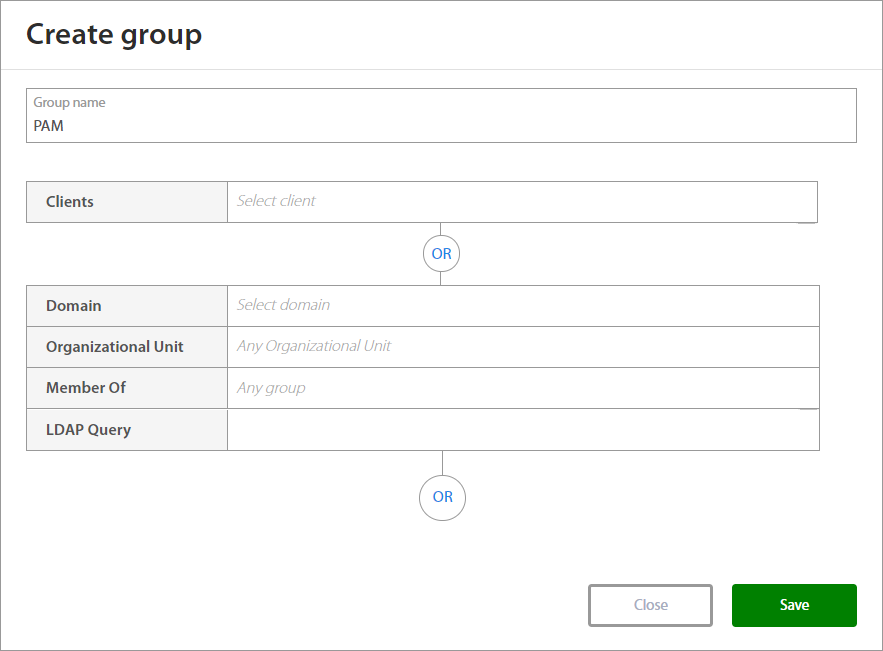Image resolution: width=883 pixels, height=651 pixels.
Task: Focus the LDAP Query text box
Action: click(522, 430)
